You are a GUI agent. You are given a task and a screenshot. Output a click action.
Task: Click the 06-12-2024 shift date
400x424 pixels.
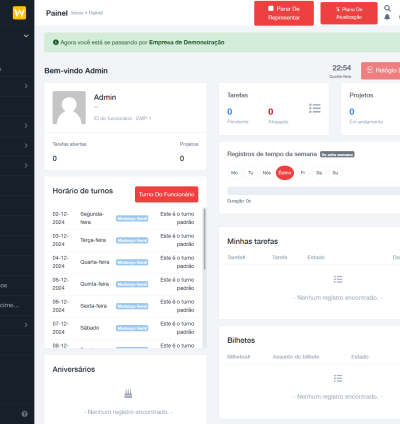[61, 306]
